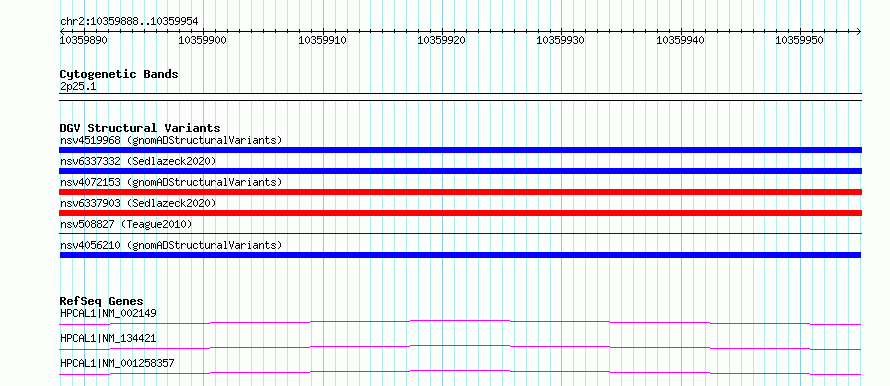Viewport: 890px width, 386px height.
Task: Click the chr2:10359888..10359954 region label
Action: click(129, 21)
